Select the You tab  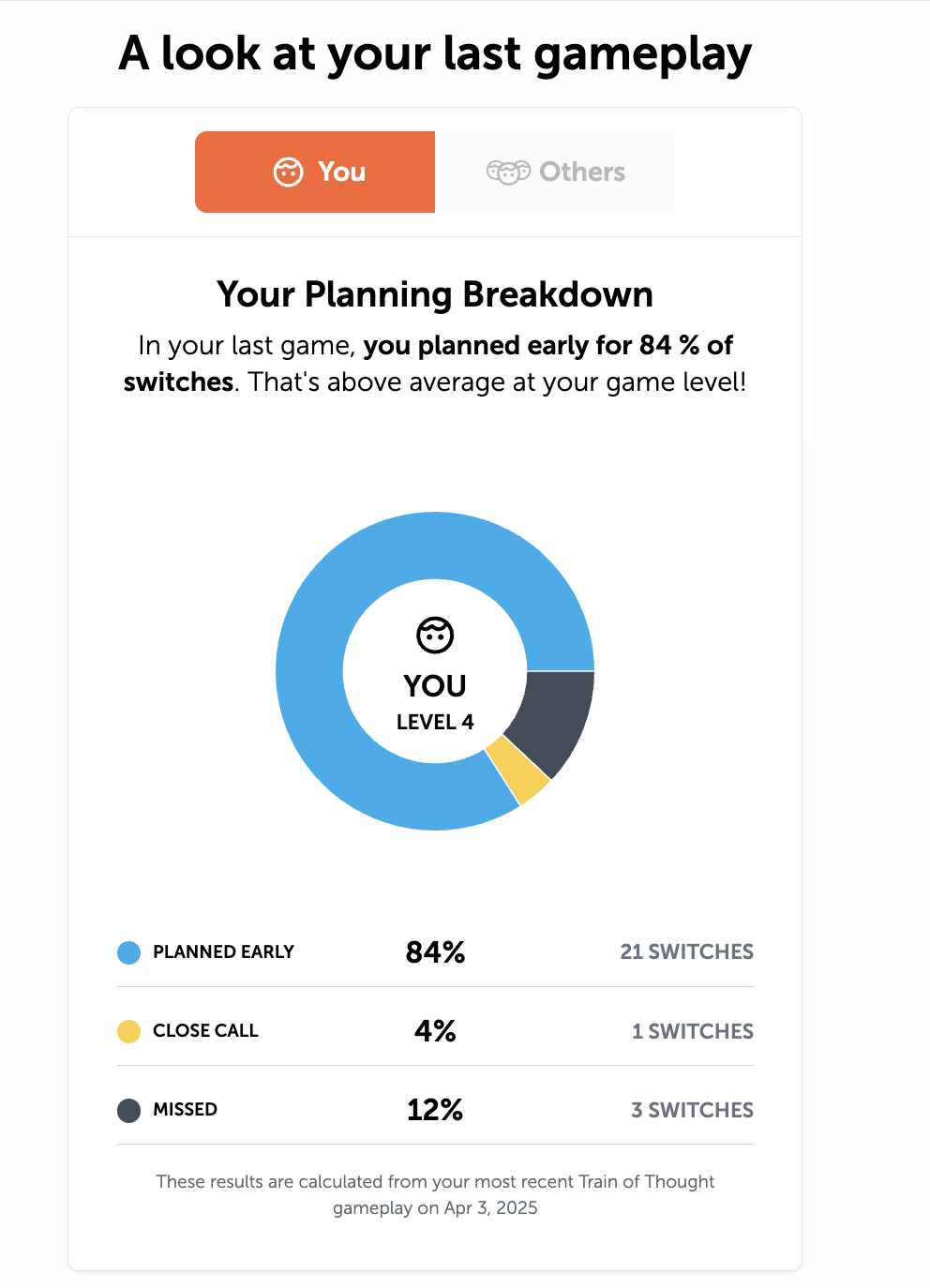coord(315,172)
